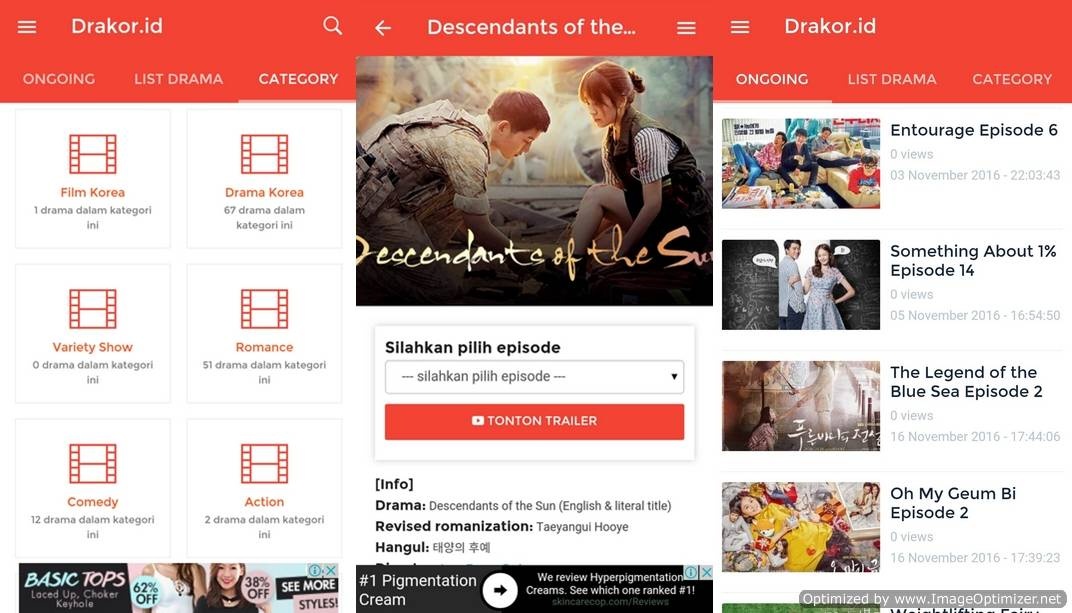Open ad info icon on Pigmentation banner
This screenshot has height=613, width=1072.
coord(692,571)
